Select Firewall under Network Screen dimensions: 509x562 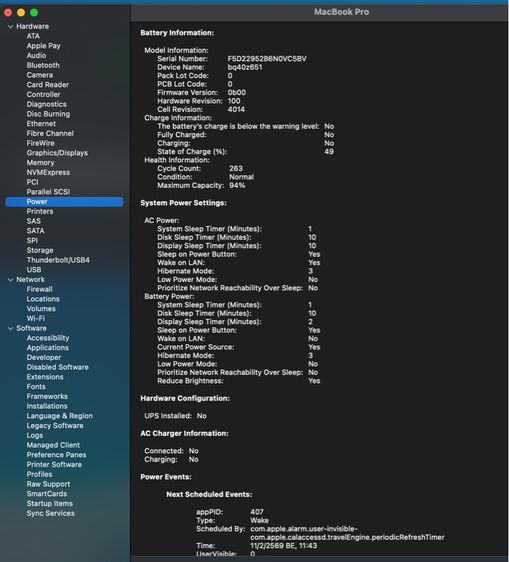coord(39,289)
